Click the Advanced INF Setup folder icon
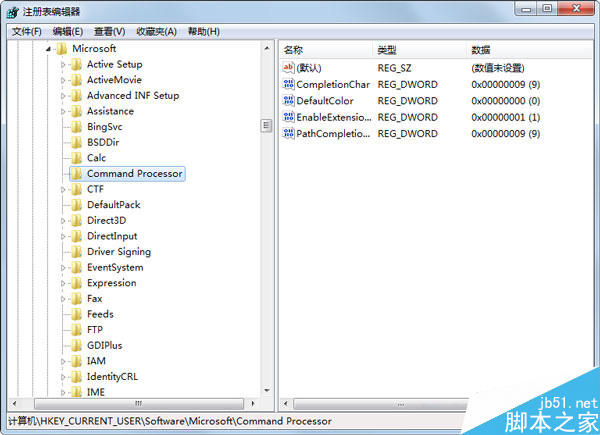 77,96
